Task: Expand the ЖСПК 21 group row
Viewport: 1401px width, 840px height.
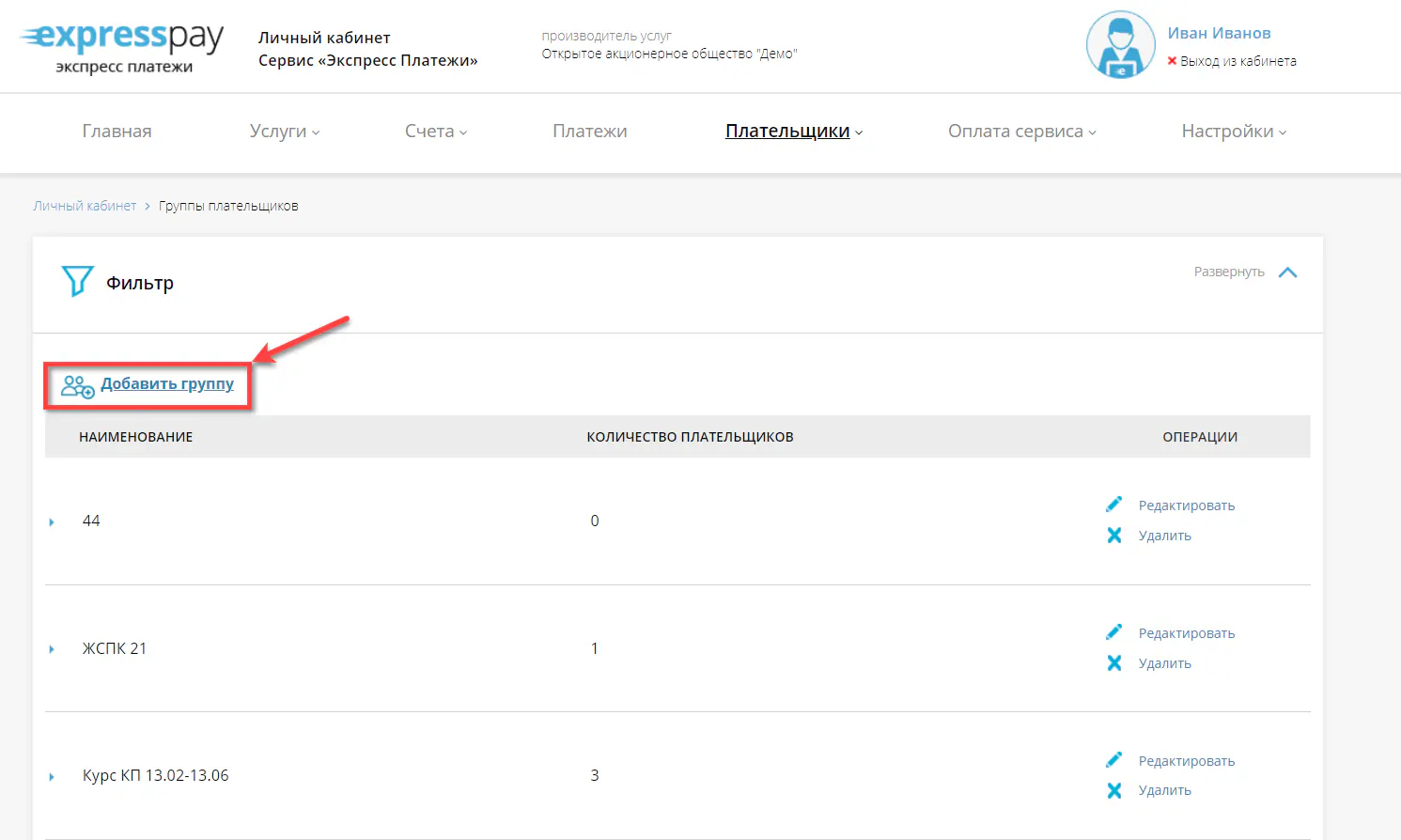Action: point(52,649)
